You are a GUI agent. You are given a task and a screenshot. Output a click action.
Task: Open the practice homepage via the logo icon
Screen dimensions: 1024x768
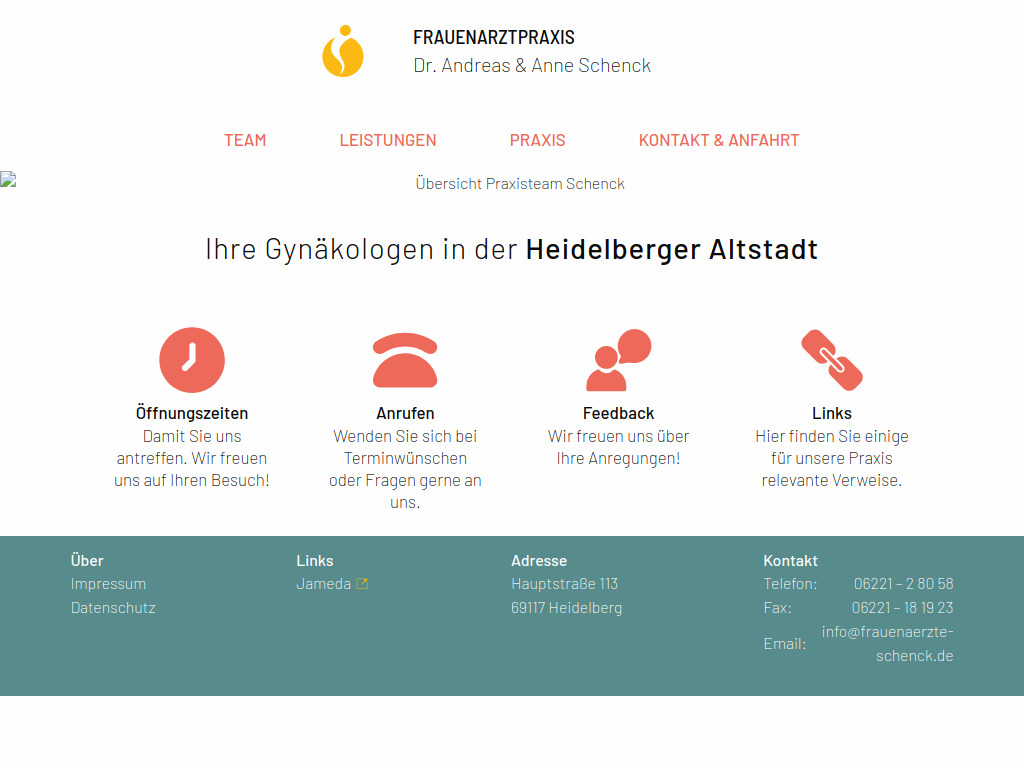point(342,51)
